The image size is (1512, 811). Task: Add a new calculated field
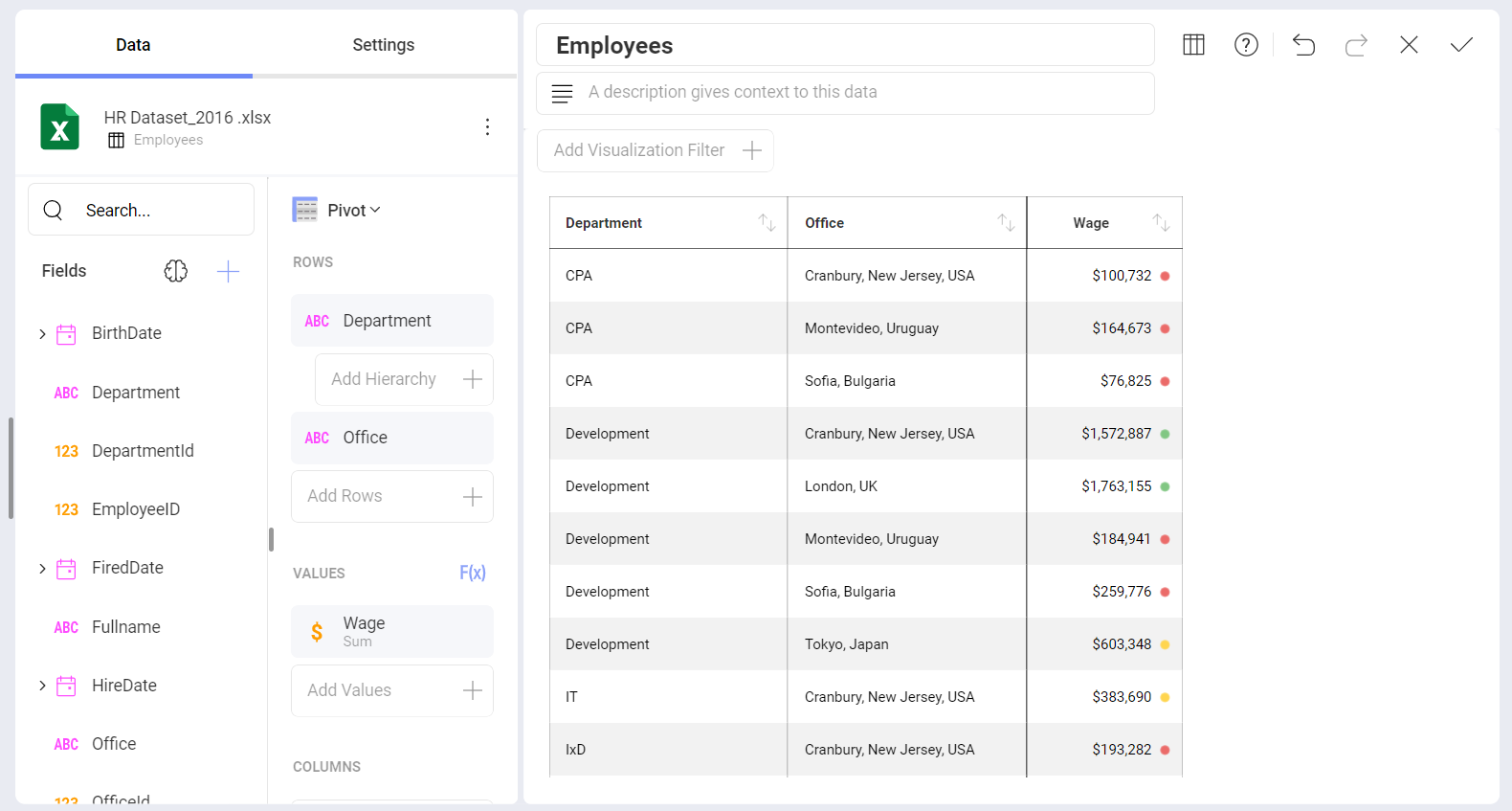click(x=228, y=271)
